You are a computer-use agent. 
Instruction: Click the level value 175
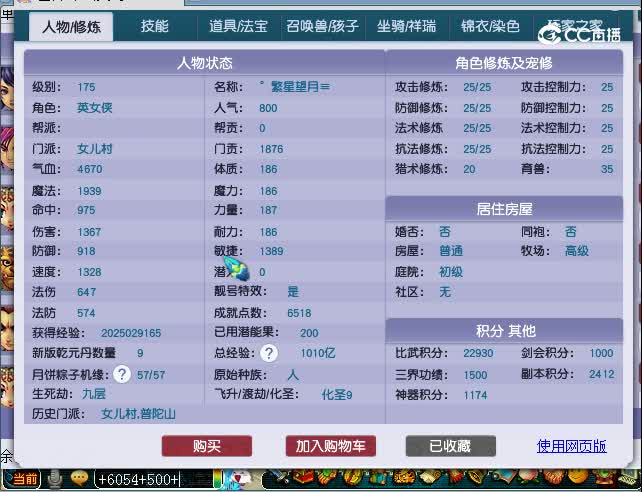(86, 87)
